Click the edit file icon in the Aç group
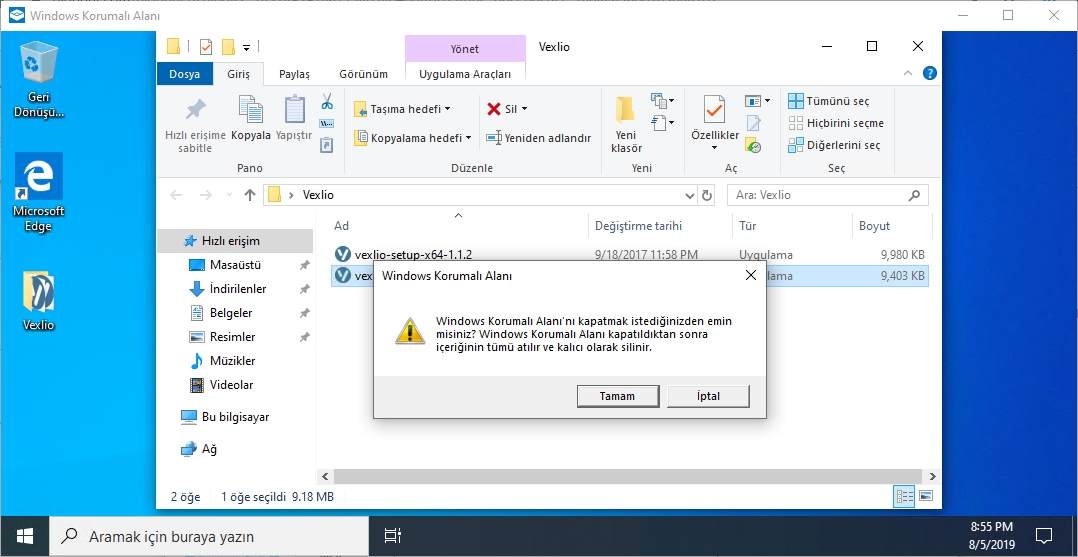This screenshot has height=557, width=1078. (x=754, y=123)
